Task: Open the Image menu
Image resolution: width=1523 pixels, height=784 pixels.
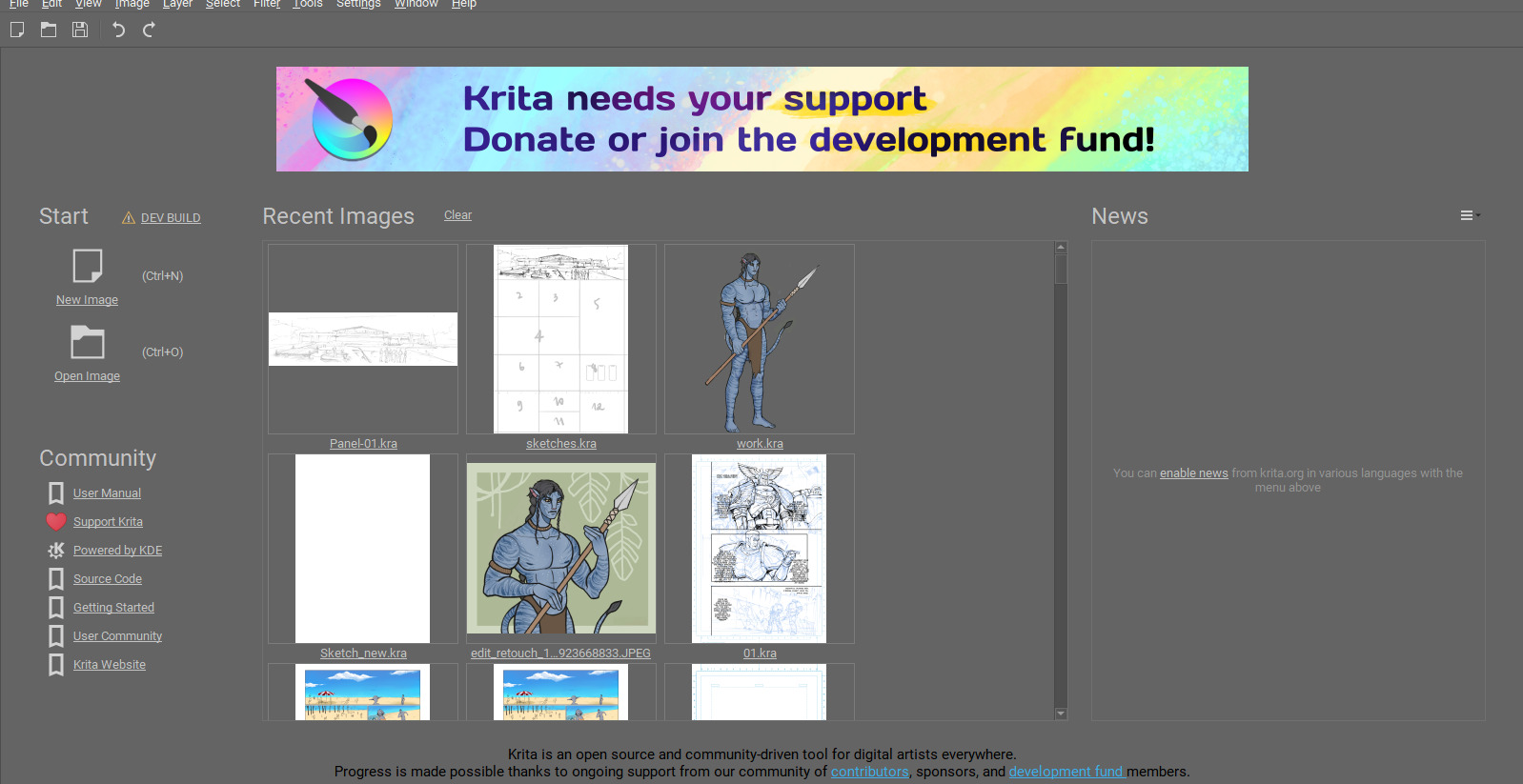Action: 132,4
